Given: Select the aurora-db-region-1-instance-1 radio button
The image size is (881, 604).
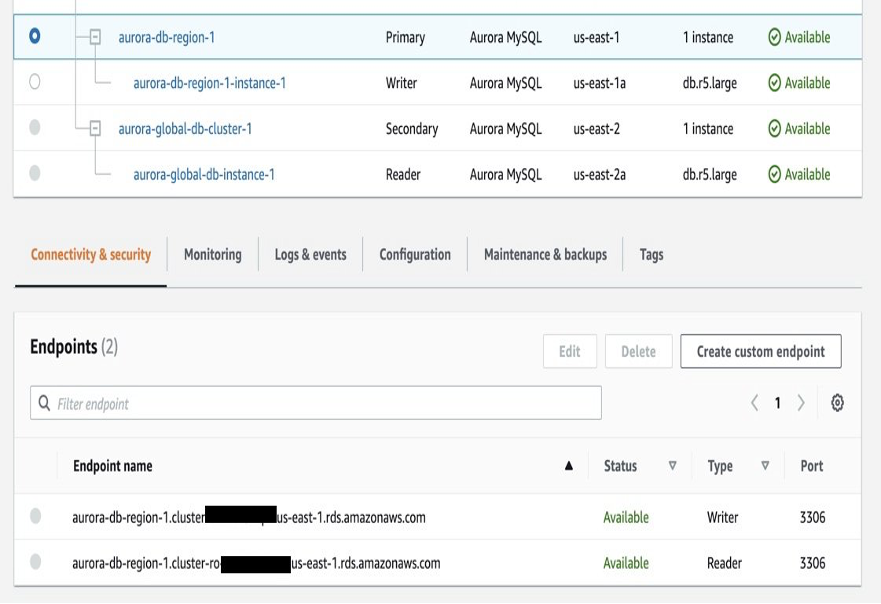Looking at the screenshot, I should click(x=35, y=81).
